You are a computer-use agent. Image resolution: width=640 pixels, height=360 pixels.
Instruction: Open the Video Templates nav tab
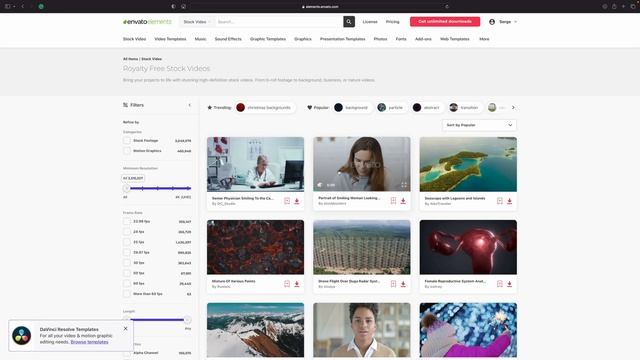click(170, 39)
